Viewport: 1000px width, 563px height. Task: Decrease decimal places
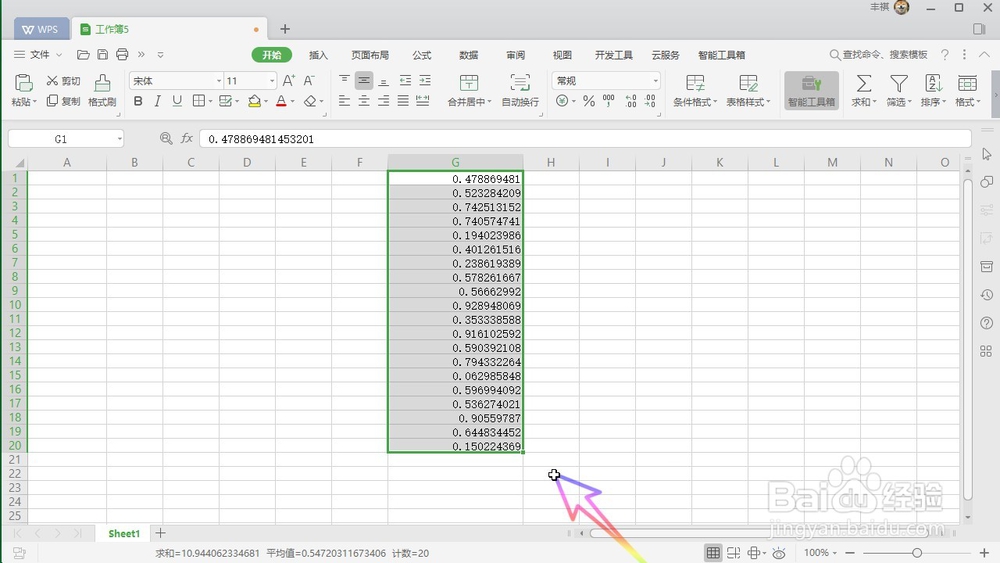pyautogui.click(x=650, y=101)
